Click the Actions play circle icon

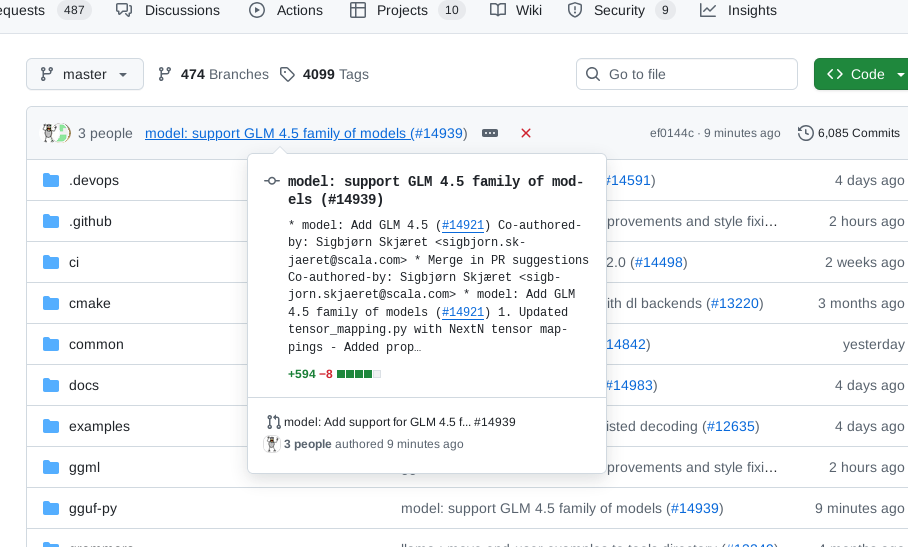tap(257, 10)
